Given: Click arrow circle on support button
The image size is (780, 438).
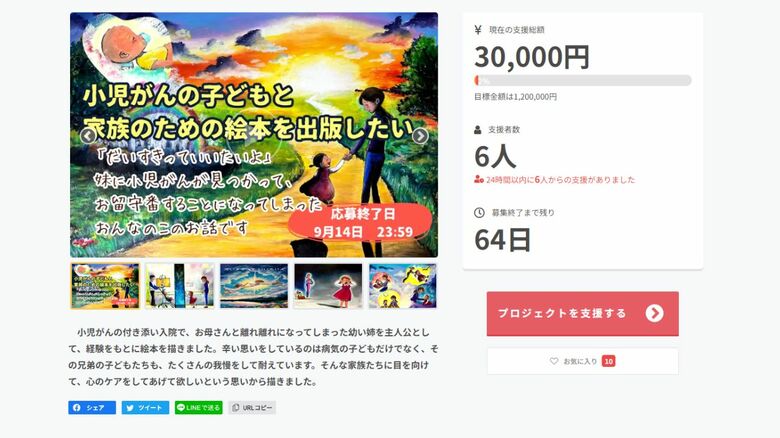Looking at the screenshot, I should point(655,313).
